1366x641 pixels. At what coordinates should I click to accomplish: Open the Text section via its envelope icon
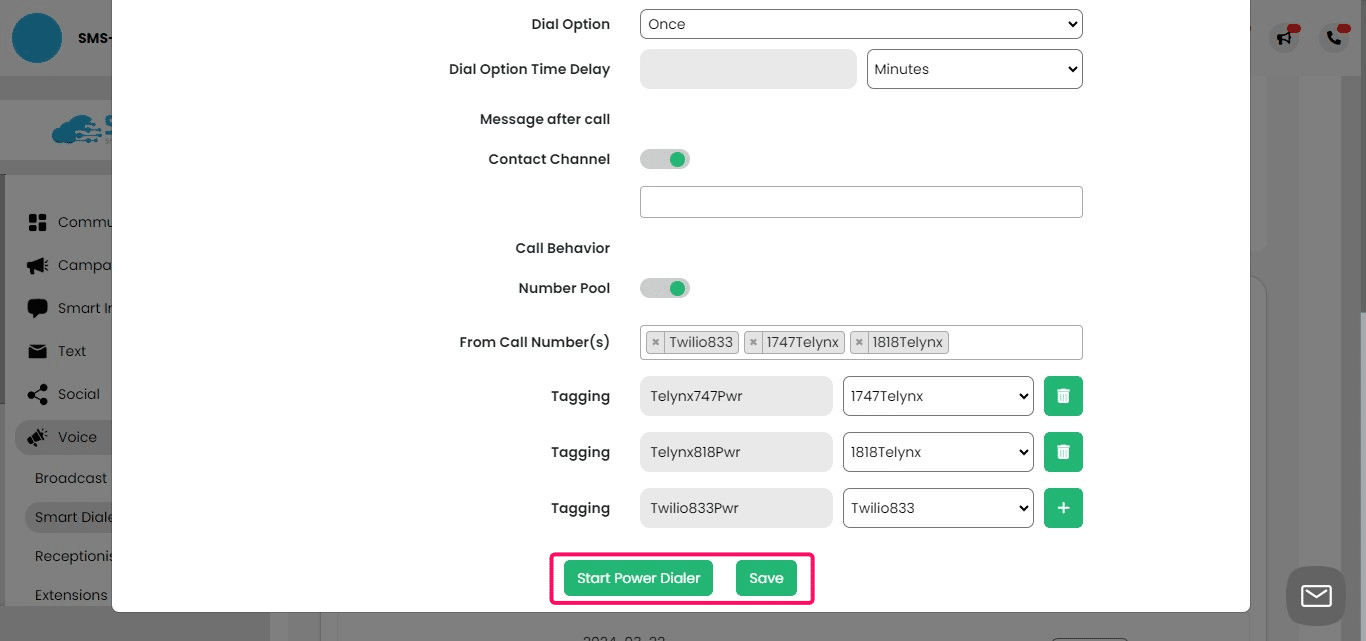click(x=36, y=351)
